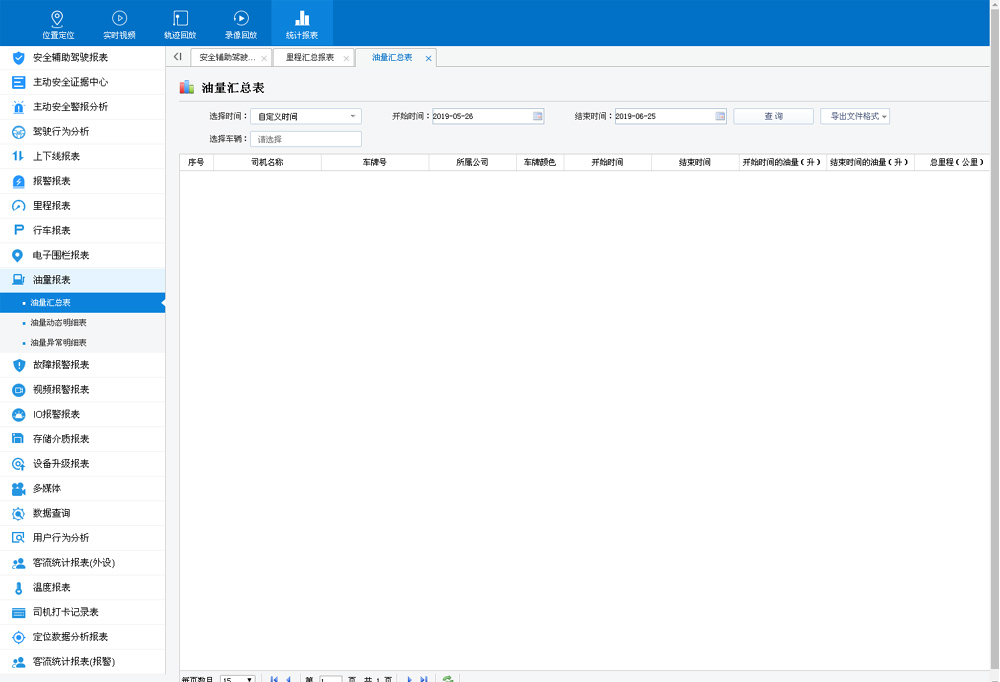This screenshot has width=1000, height=682.
Task: Click the calendar icon for 开始时间
Action: tap(538, 116)
